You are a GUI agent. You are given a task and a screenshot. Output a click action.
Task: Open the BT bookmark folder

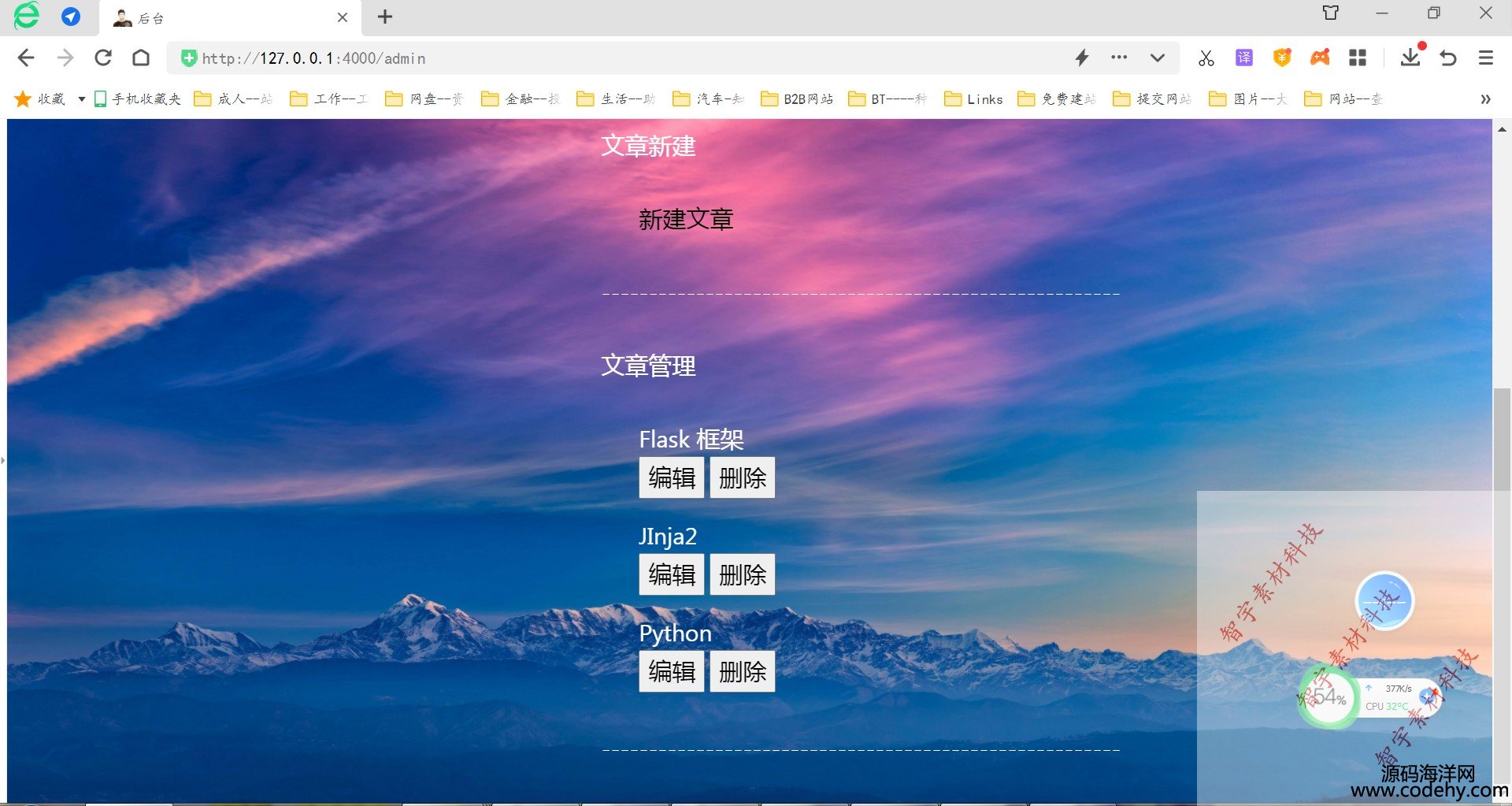pyautogui.click(x=888, y=98)
